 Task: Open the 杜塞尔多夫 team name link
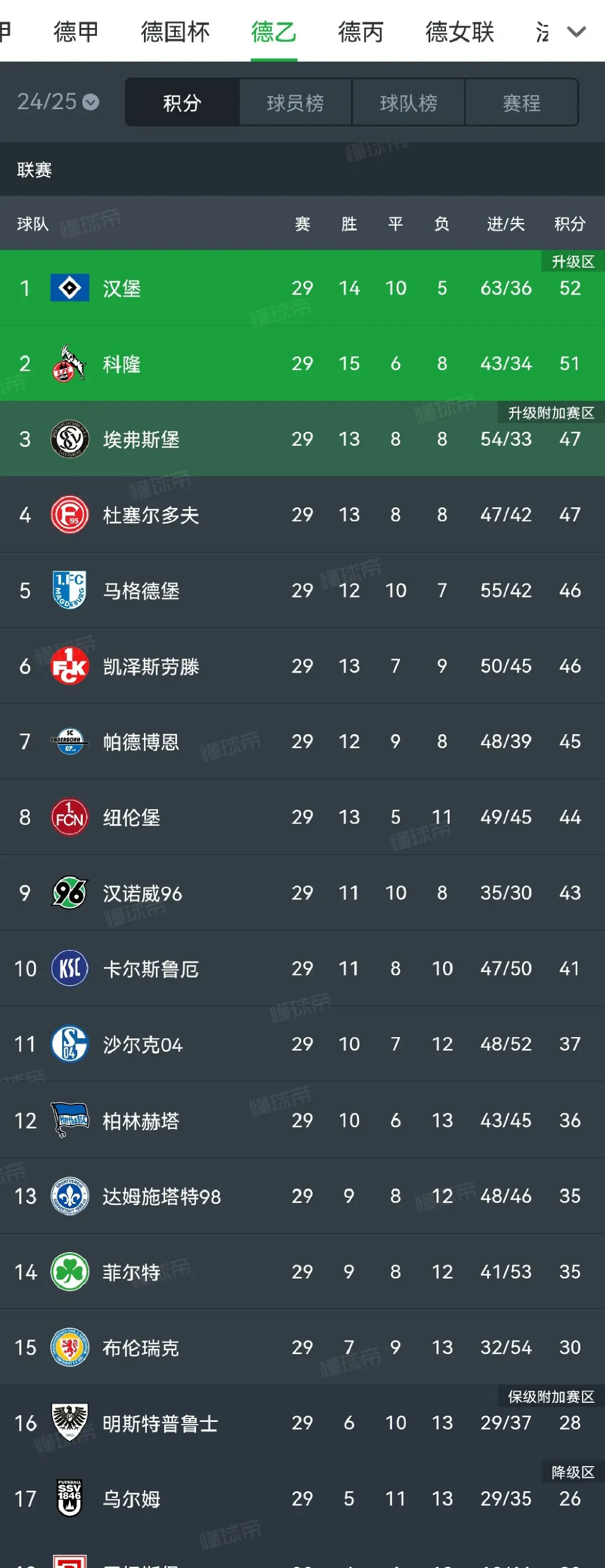(x=151, y=515)
